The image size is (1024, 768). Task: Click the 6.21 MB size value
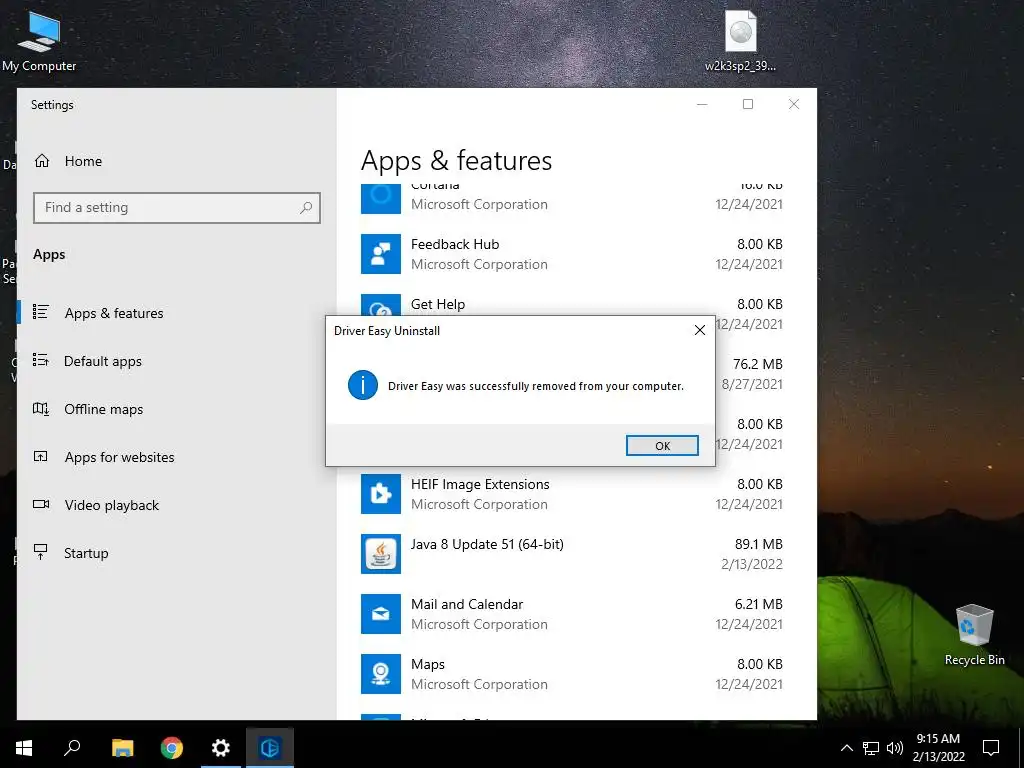click(758, 604)
